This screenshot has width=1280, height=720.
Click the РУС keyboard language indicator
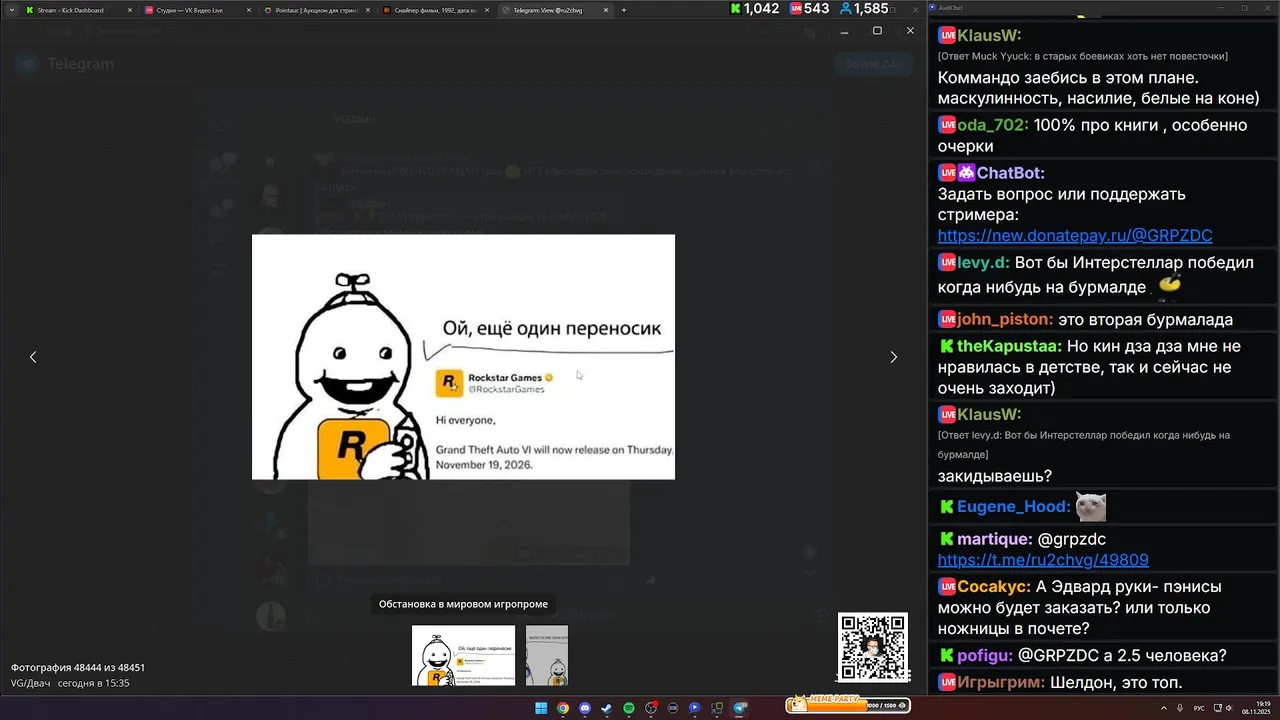(1200, 708)
